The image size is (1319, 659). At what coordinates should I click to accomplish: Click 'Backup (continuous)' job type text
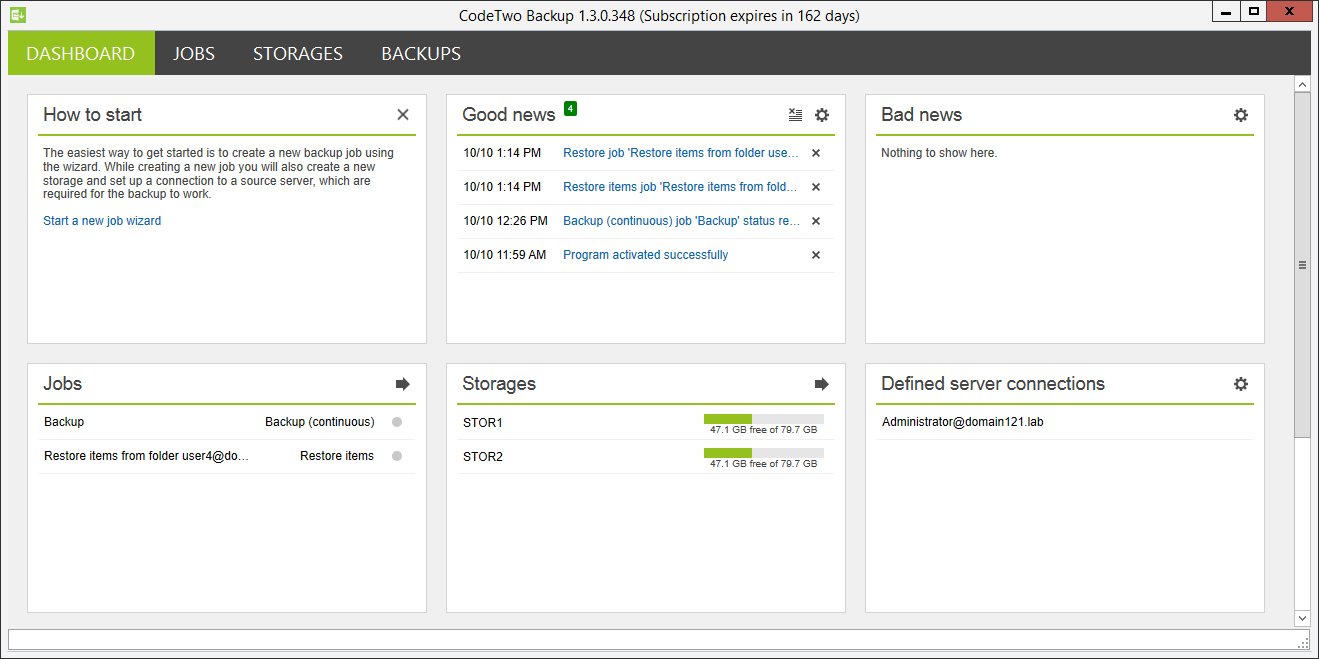click(x=320, y=422)
